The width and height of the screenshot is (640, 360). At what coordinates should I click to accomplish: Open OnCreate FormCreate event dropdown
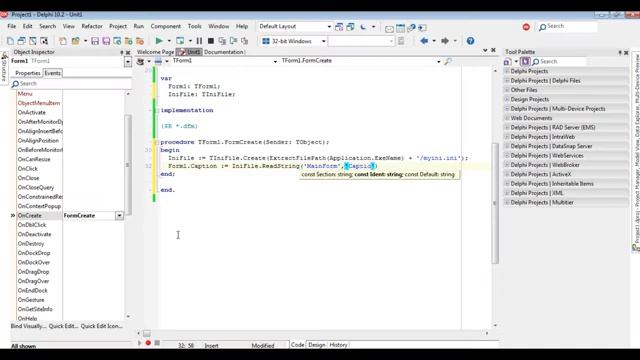point(119,216)
